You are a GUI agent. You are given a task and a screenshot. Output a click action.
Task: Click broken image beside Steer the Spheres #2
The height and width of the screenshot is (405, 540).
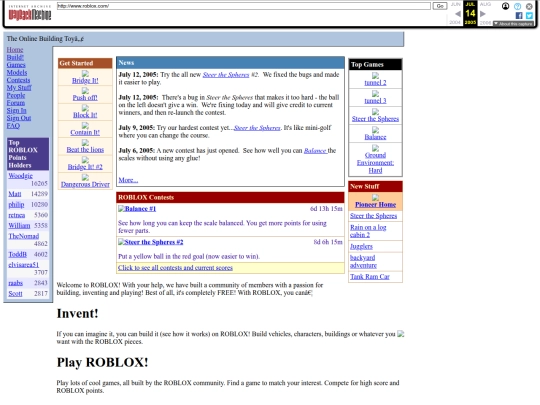(x=121, y=242)
